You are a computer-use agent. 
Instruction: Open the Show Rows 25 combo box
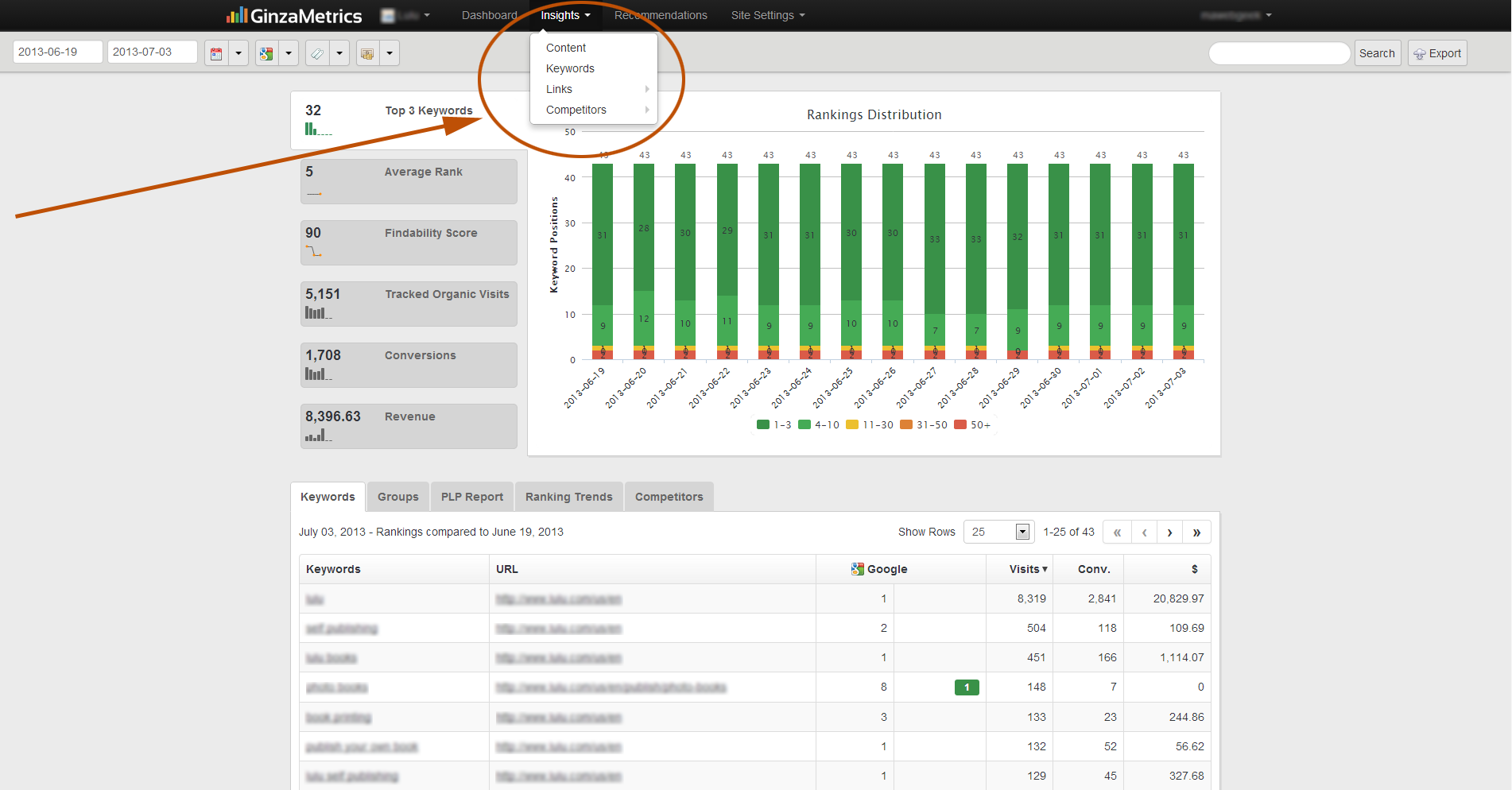point(999,532)
